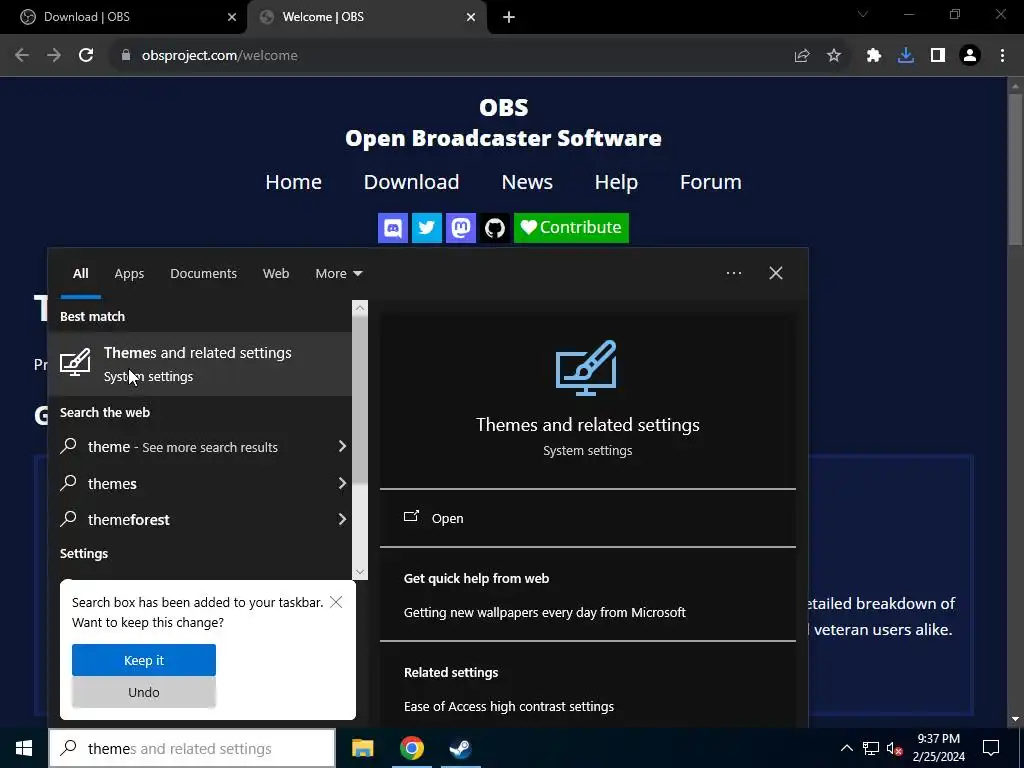
Task: Select the Documents search filter tab
Action: (203, 274)
